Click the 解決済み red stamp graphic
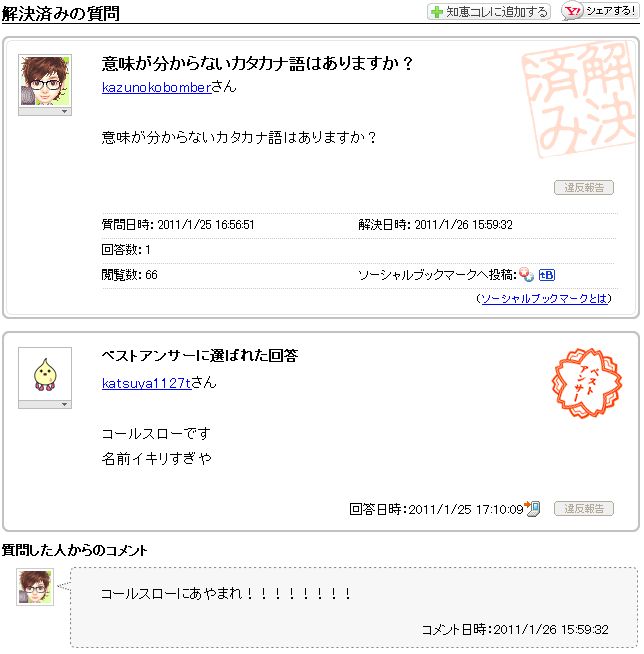 point(578,99)
